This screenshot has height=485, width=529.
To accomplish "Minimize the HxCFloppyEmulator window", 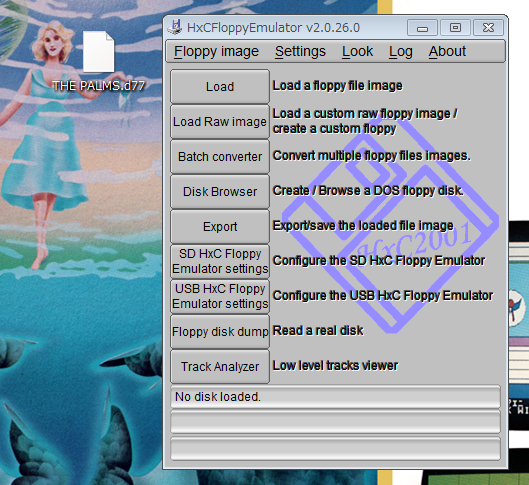I will pos(422,28).
